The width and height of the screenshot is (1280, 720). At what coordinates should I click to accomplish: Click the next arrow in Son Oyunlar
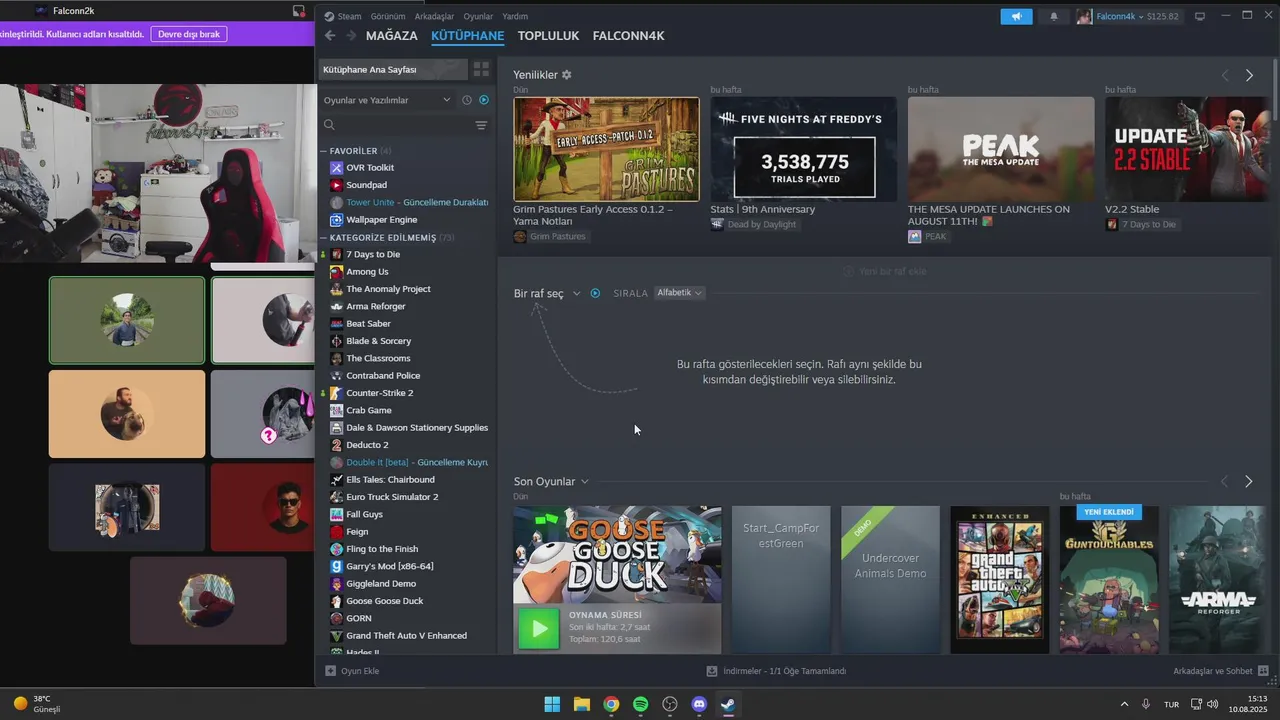1248,482
